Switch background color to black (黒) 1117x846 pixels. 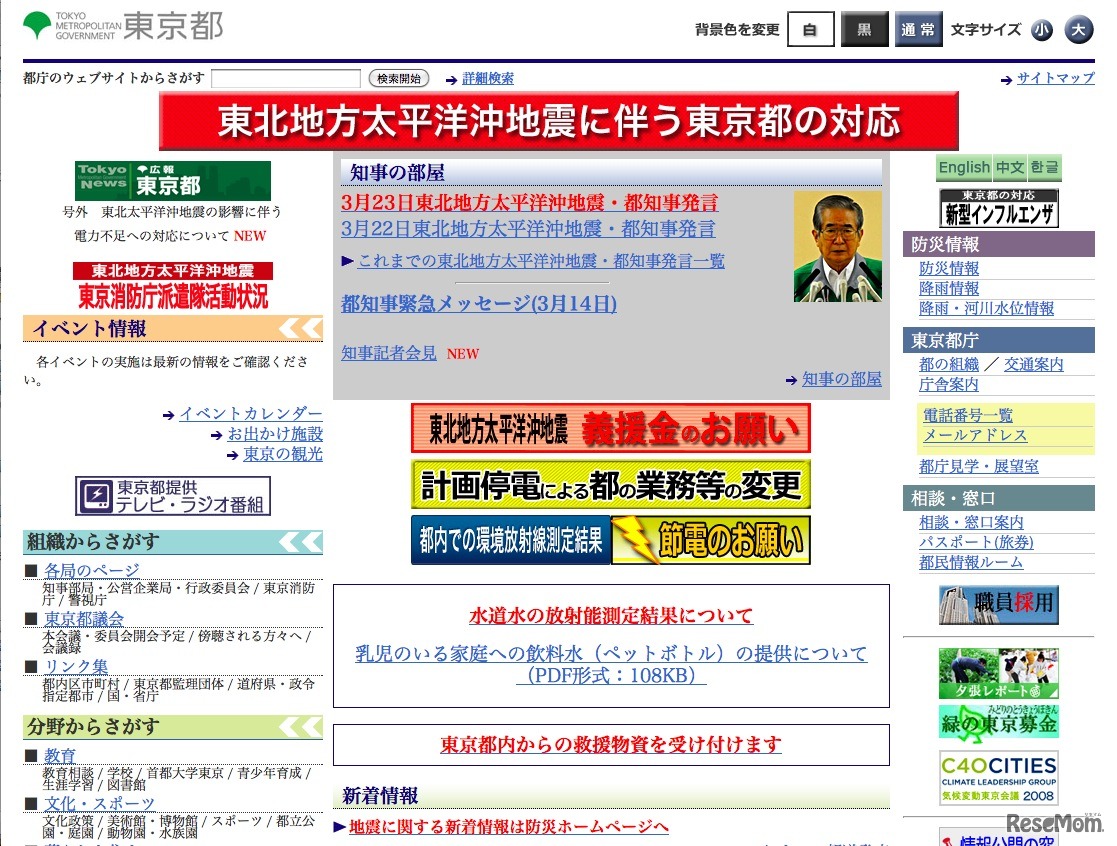pyautogui.click(x=864, y=30)
